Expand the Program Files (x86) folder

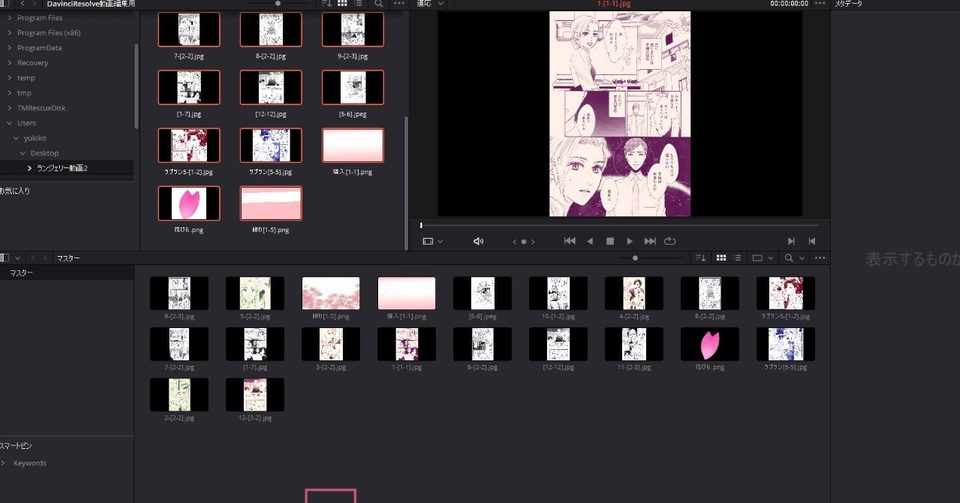9,32
